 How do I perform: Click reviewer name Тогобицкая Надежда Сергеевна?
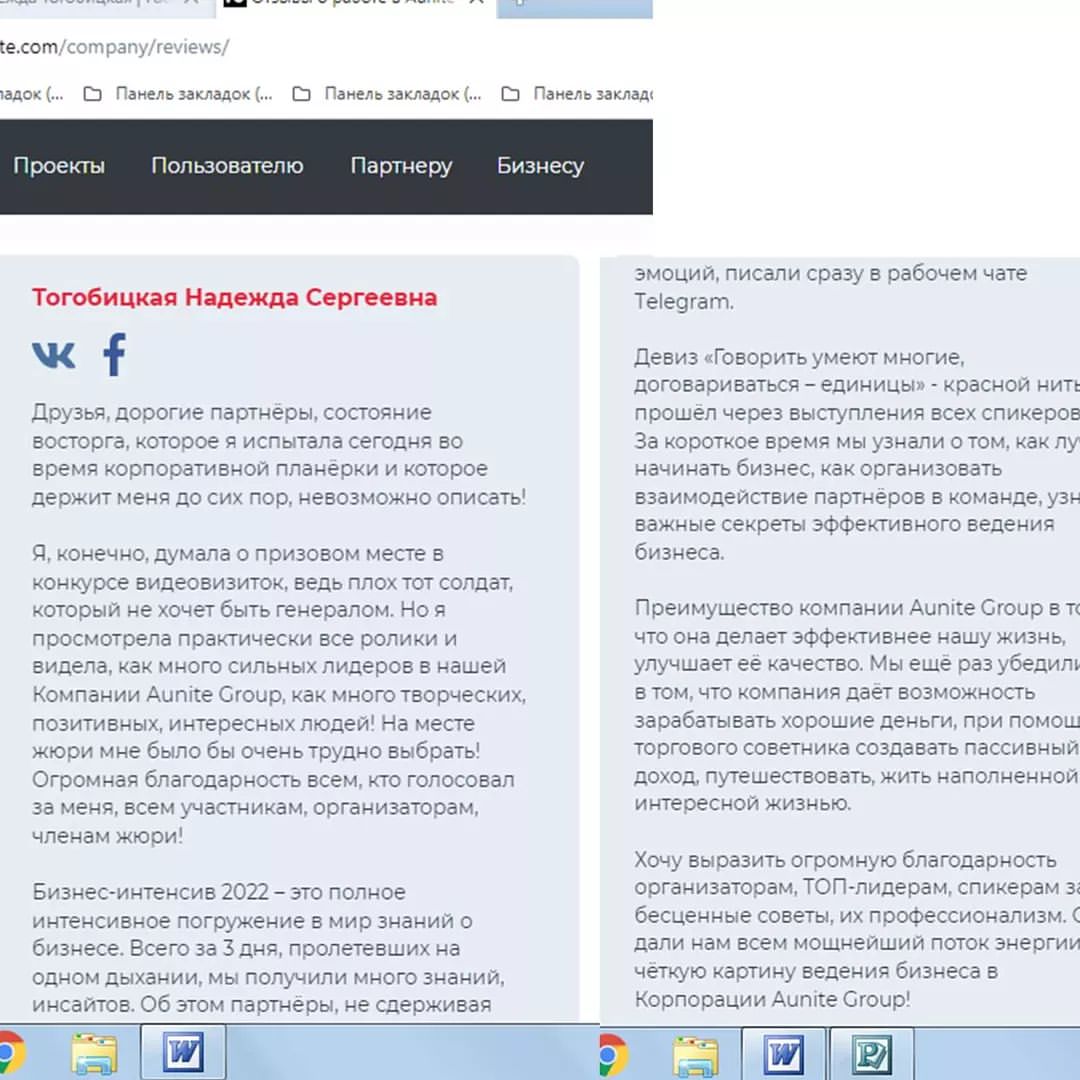point(234,298)
